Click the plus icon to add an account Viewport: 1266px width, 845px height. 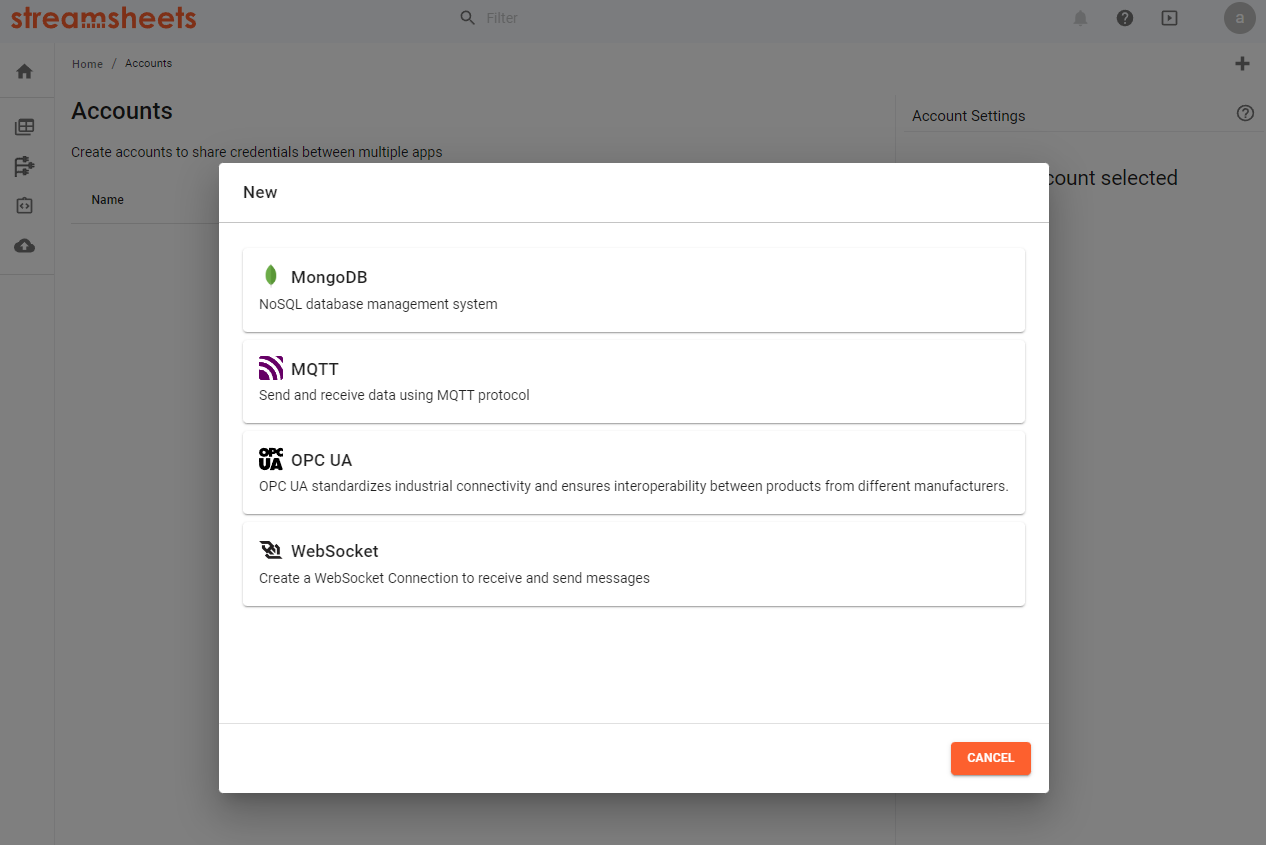tap(1242, 64)
